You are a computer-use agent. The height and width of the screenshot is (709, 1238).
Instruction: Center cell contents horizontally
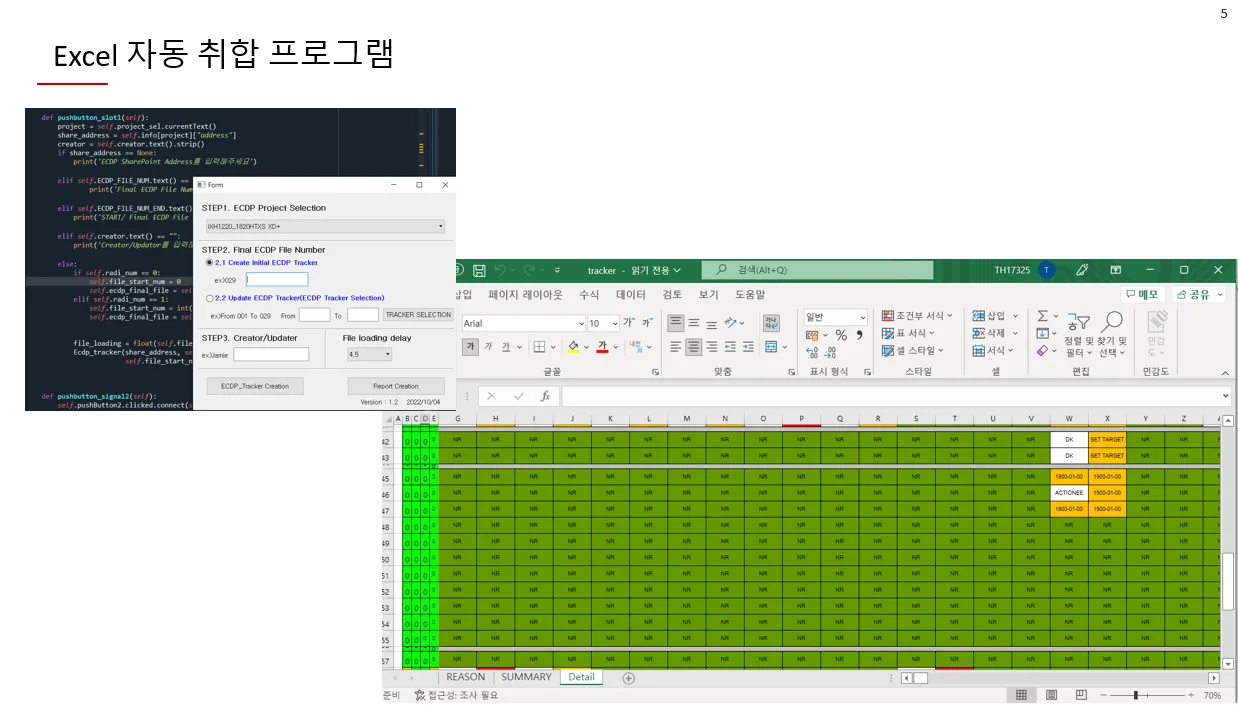coord(693,346)
